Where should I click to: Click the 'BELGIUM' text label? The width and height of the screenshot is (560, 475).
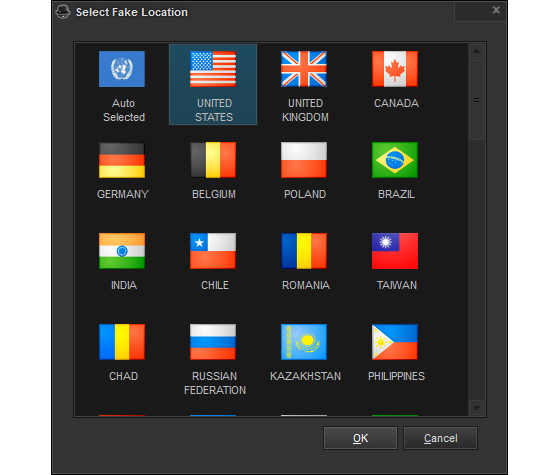tap(214, 194)
